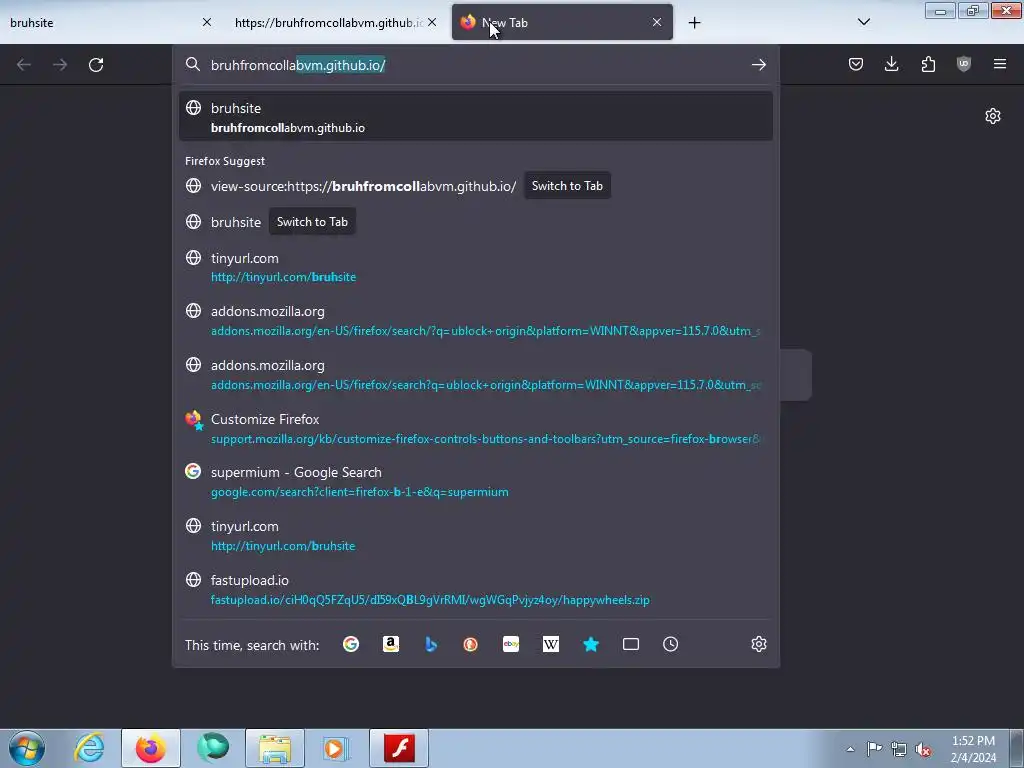Click the Go arrow in address bar

coord(759,65)
